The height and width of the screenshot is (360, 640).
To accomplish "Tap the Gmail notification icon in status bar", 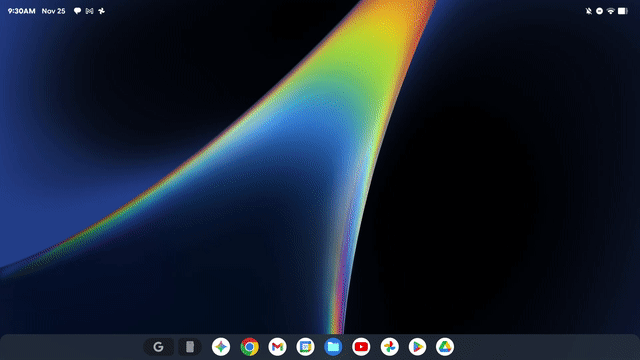I will (89, 11).
